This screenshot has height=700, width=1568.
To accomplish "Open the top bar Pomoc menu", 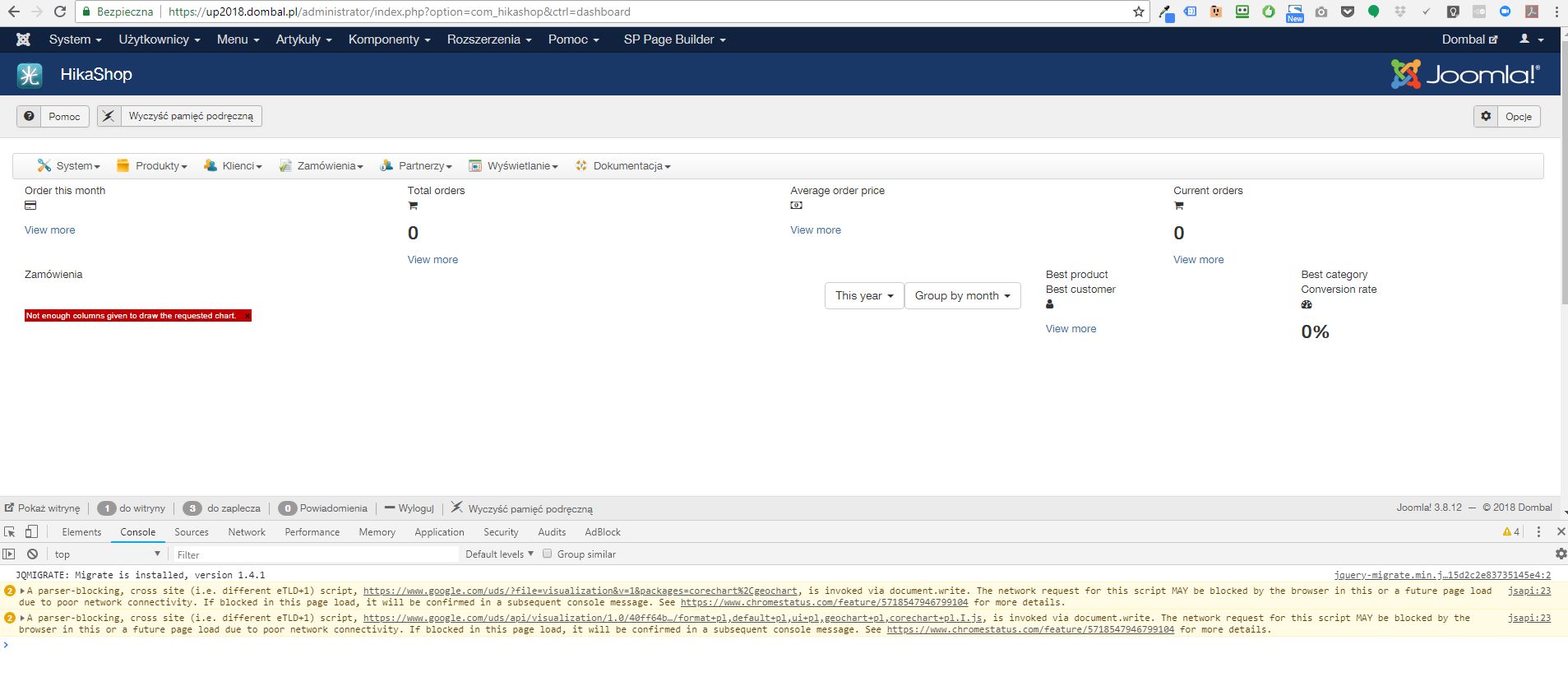I will tap(574, 39).
